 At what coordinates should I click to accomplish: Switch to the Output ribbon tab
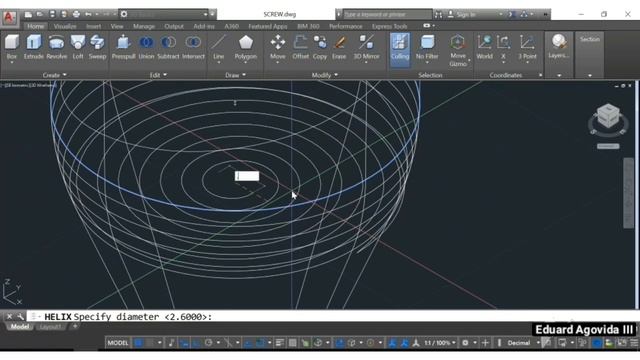(x=174, y=26)
